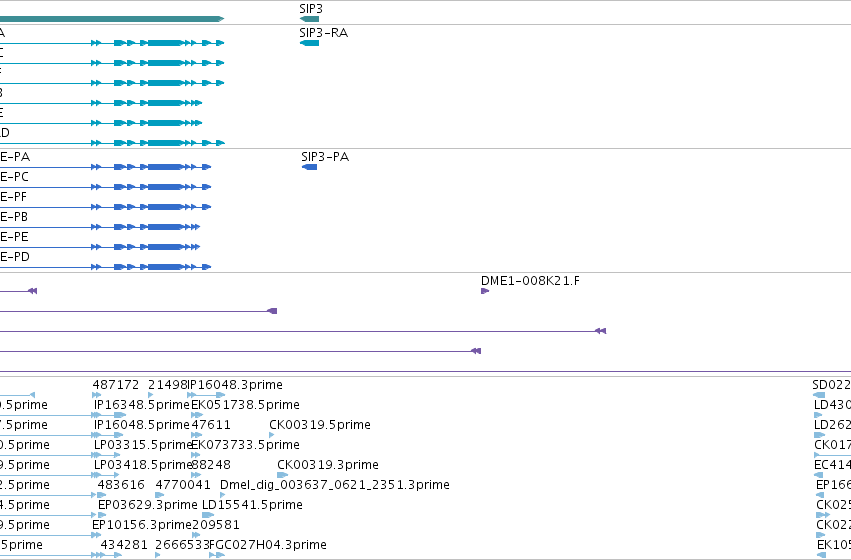Select the LD15541.5prime feature glyph

point(208,516)
